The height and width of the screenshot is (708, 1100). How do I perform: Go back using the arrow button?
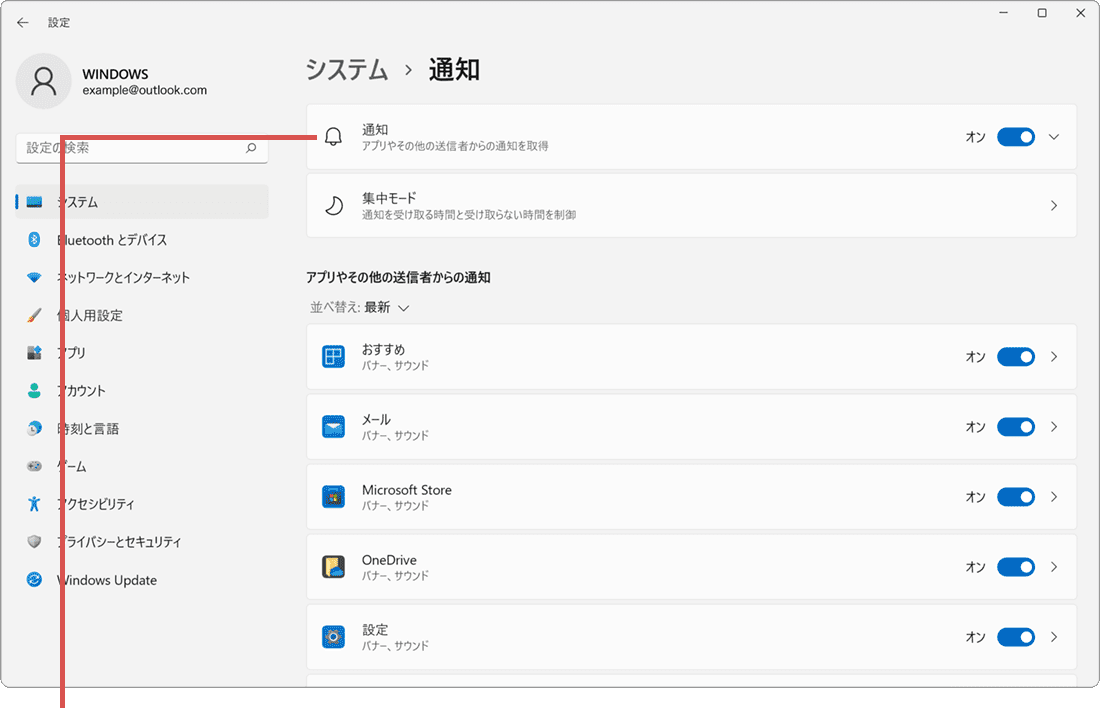pos(22,22)
